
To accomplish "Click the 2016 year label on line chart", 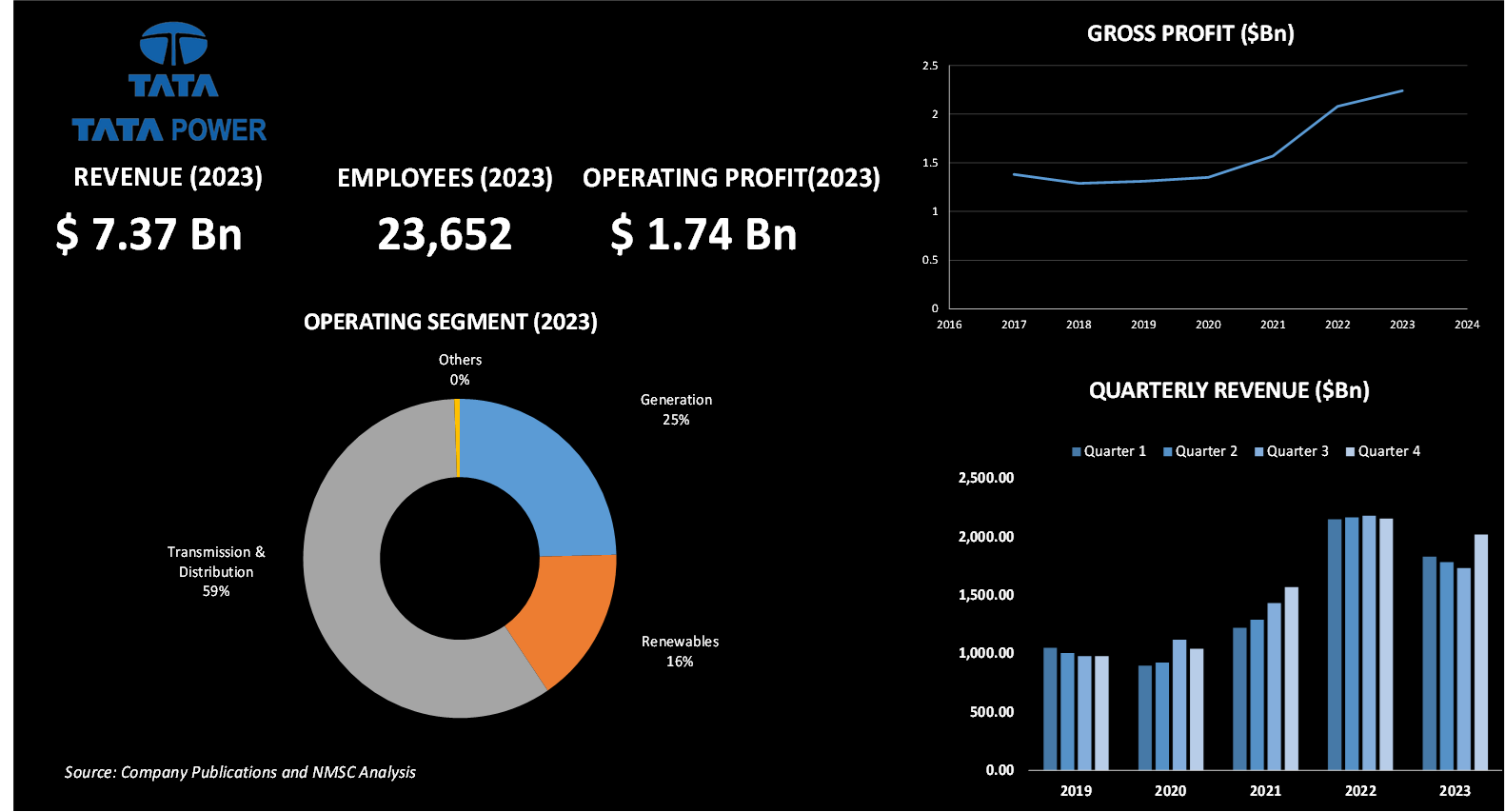I will 949,325.
